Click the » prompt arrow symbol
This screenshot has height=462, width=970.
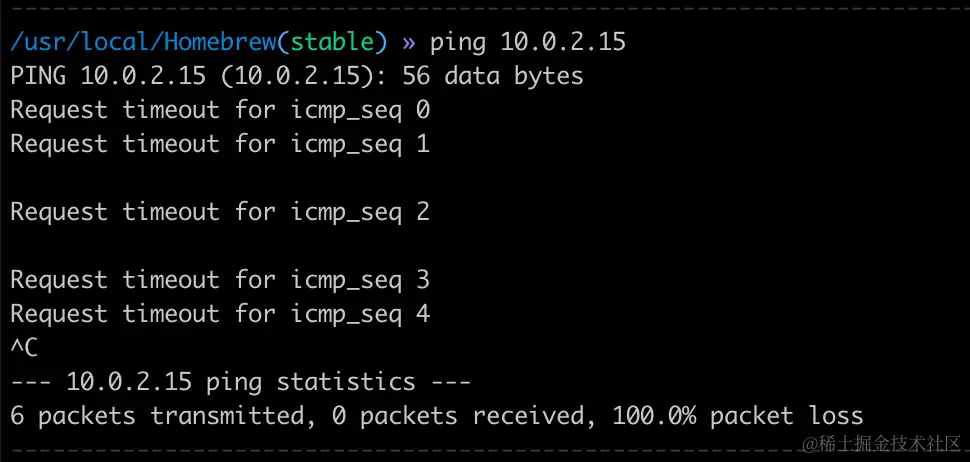click(x=408, y=43)
